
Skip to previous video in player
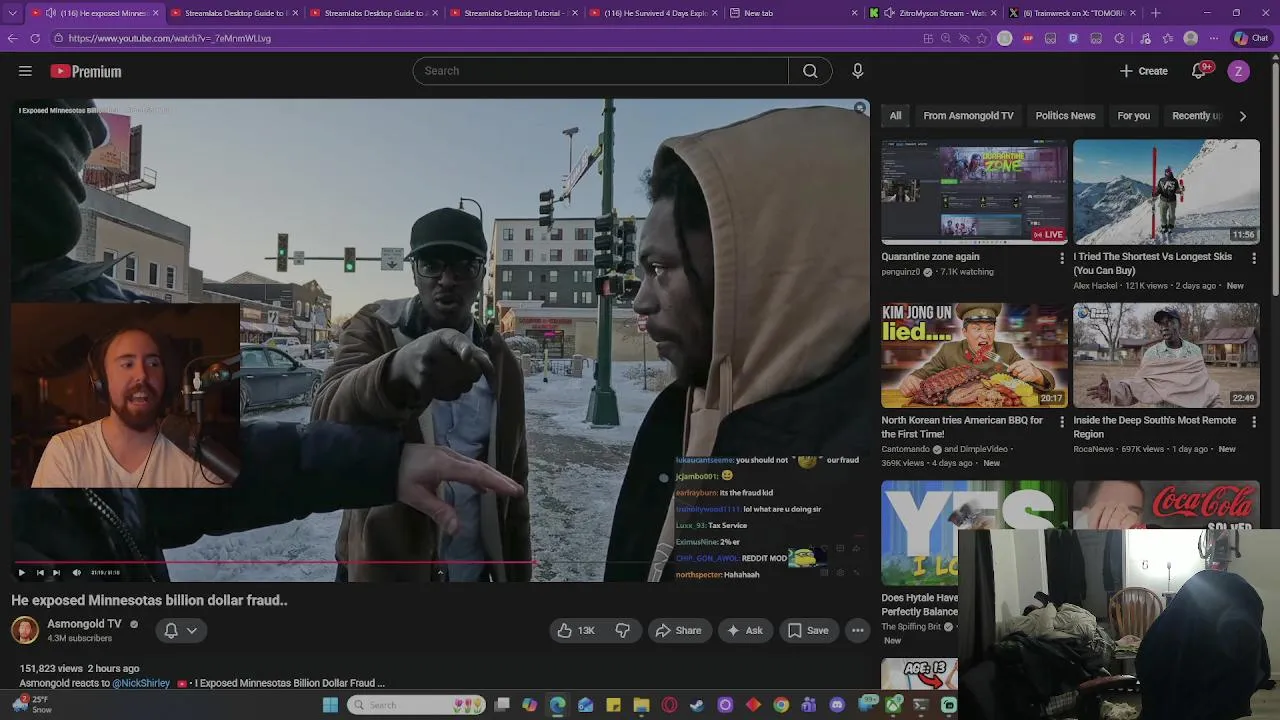(39, 573)
